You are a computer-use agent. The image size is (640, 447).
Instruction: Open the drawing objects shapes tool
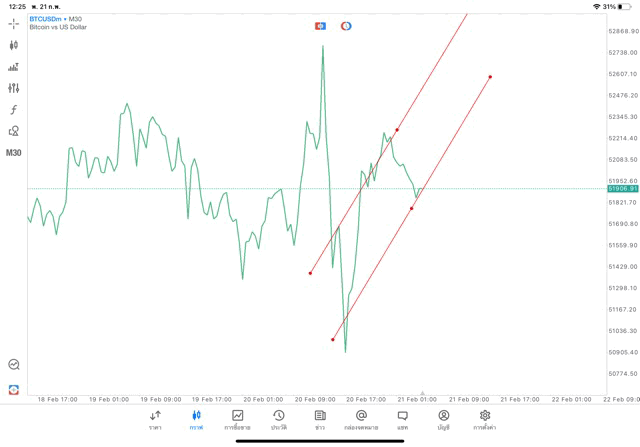(x=13, y=131)
